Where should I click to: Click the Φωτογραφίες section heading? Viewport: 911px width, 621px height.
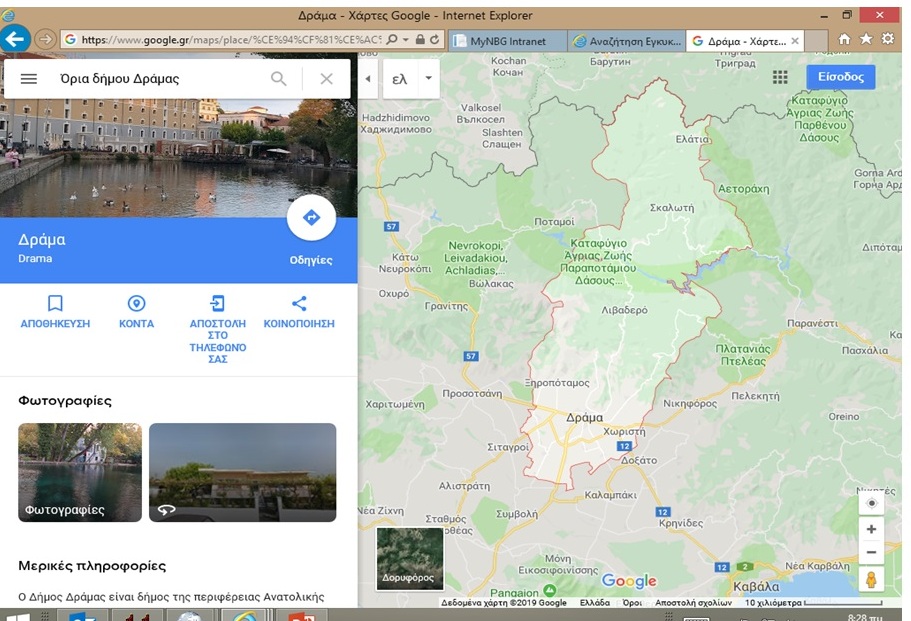coord(65,400)
